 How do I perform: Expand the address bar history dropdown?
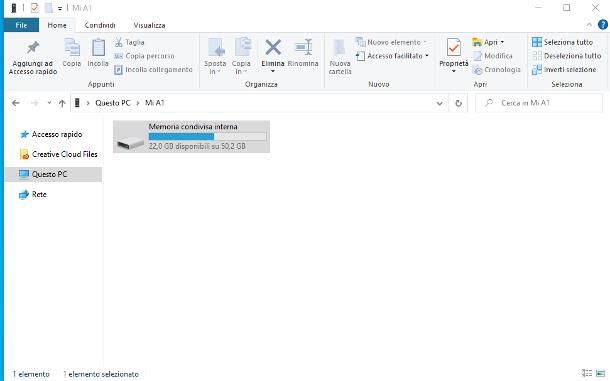pos(440,103)
